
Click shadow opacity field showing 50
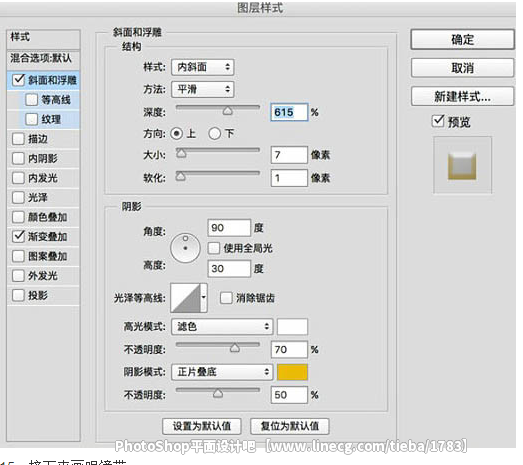click(289, 395)
